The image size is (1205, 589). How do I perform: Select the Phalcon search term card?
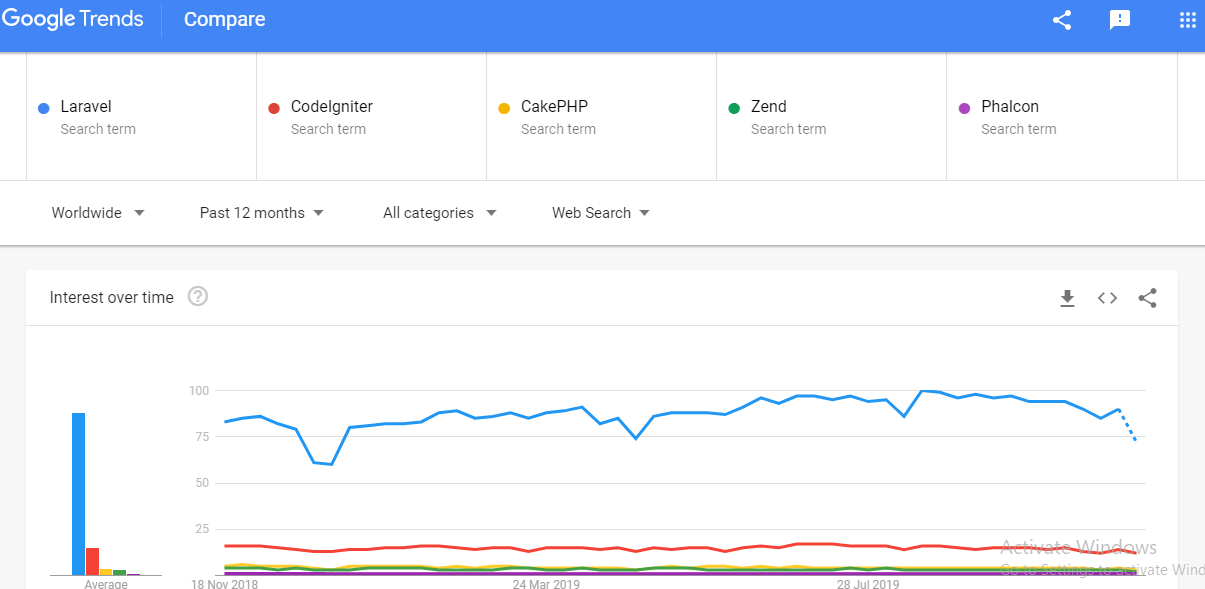[x=1060, y=116]
